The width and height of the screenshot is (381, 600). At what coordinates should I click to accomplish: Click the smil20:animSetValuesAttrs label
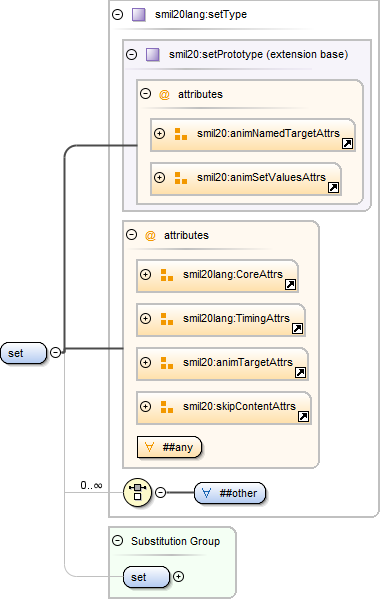click(x=261, y=177)
